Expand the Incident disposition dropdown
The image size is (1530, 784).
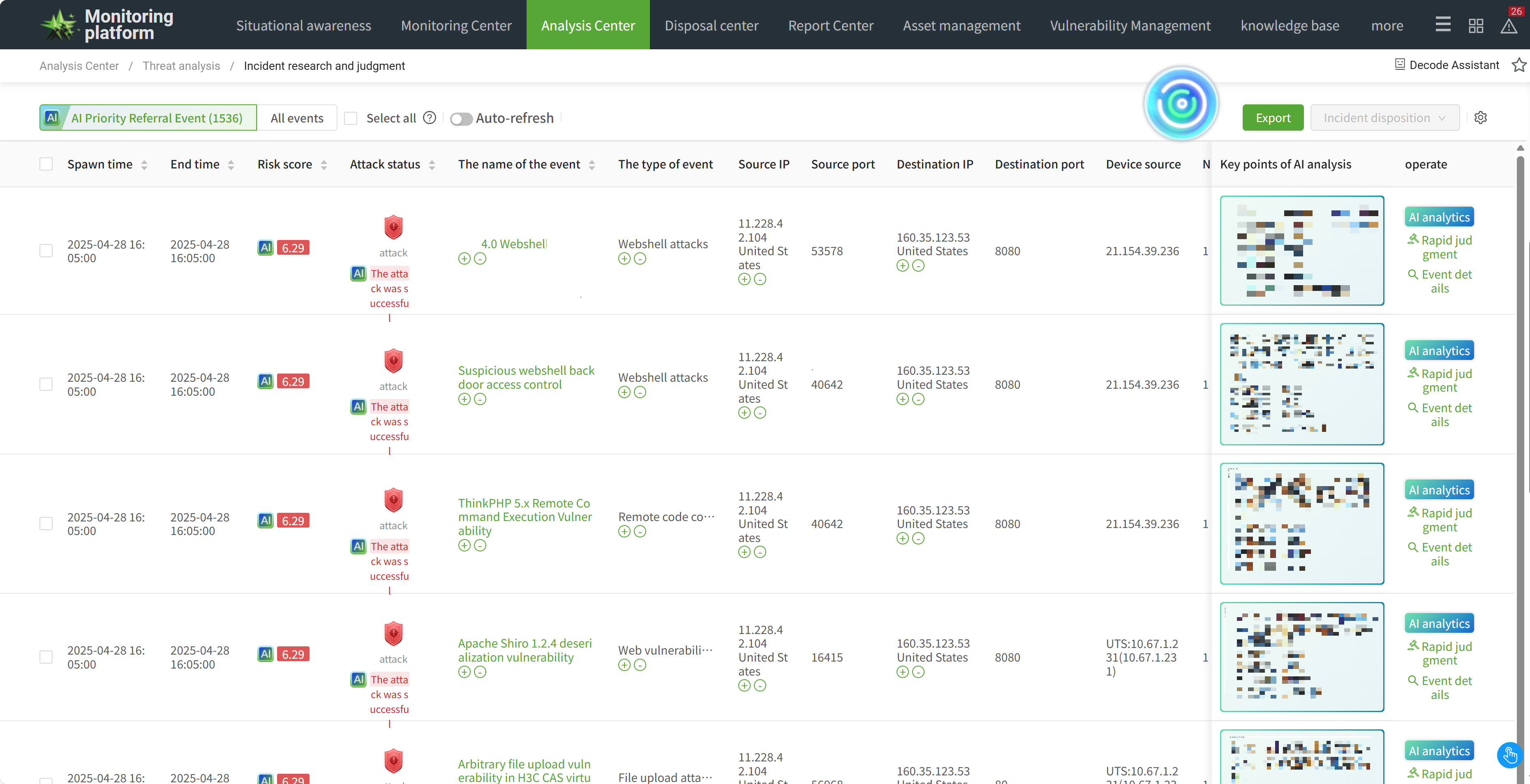tap(1384, 118)
